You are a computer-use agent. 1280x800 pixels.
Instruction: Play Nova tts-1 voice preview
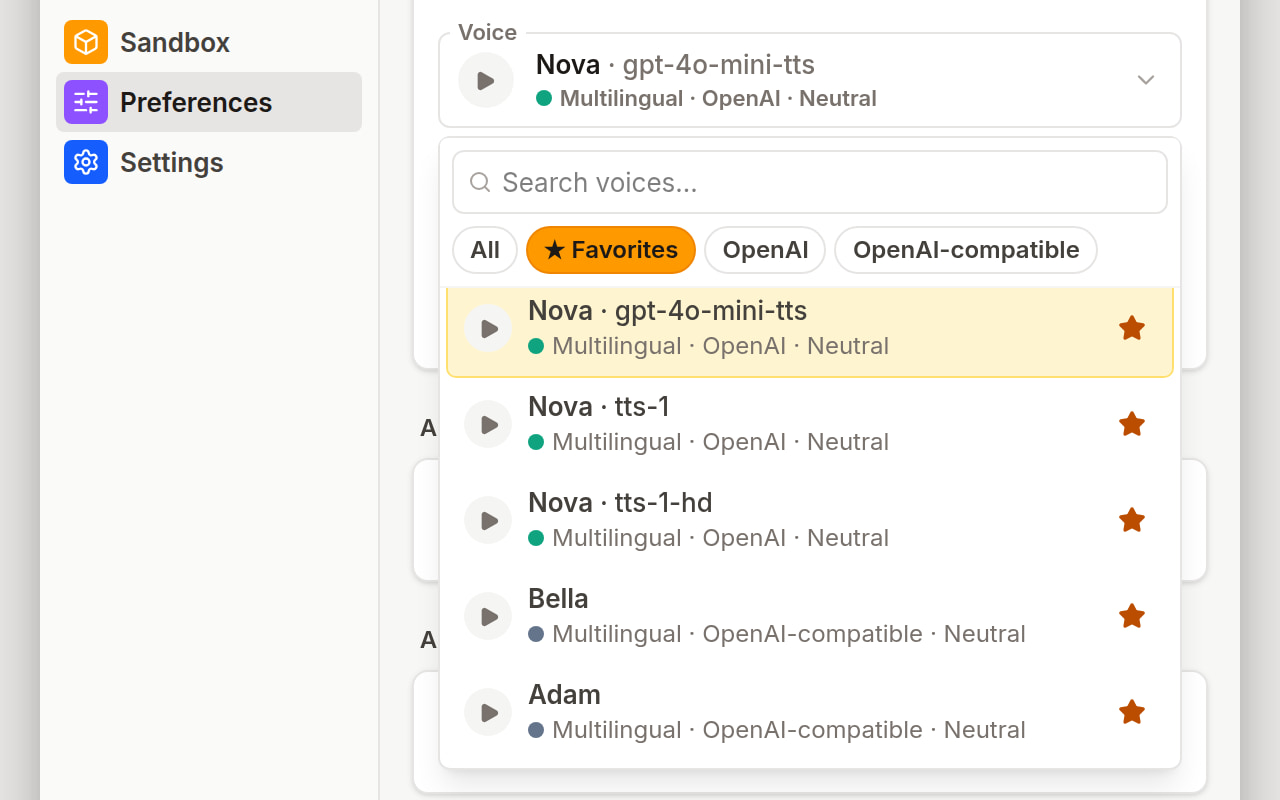pyautogui.click(x=488, y=424)
